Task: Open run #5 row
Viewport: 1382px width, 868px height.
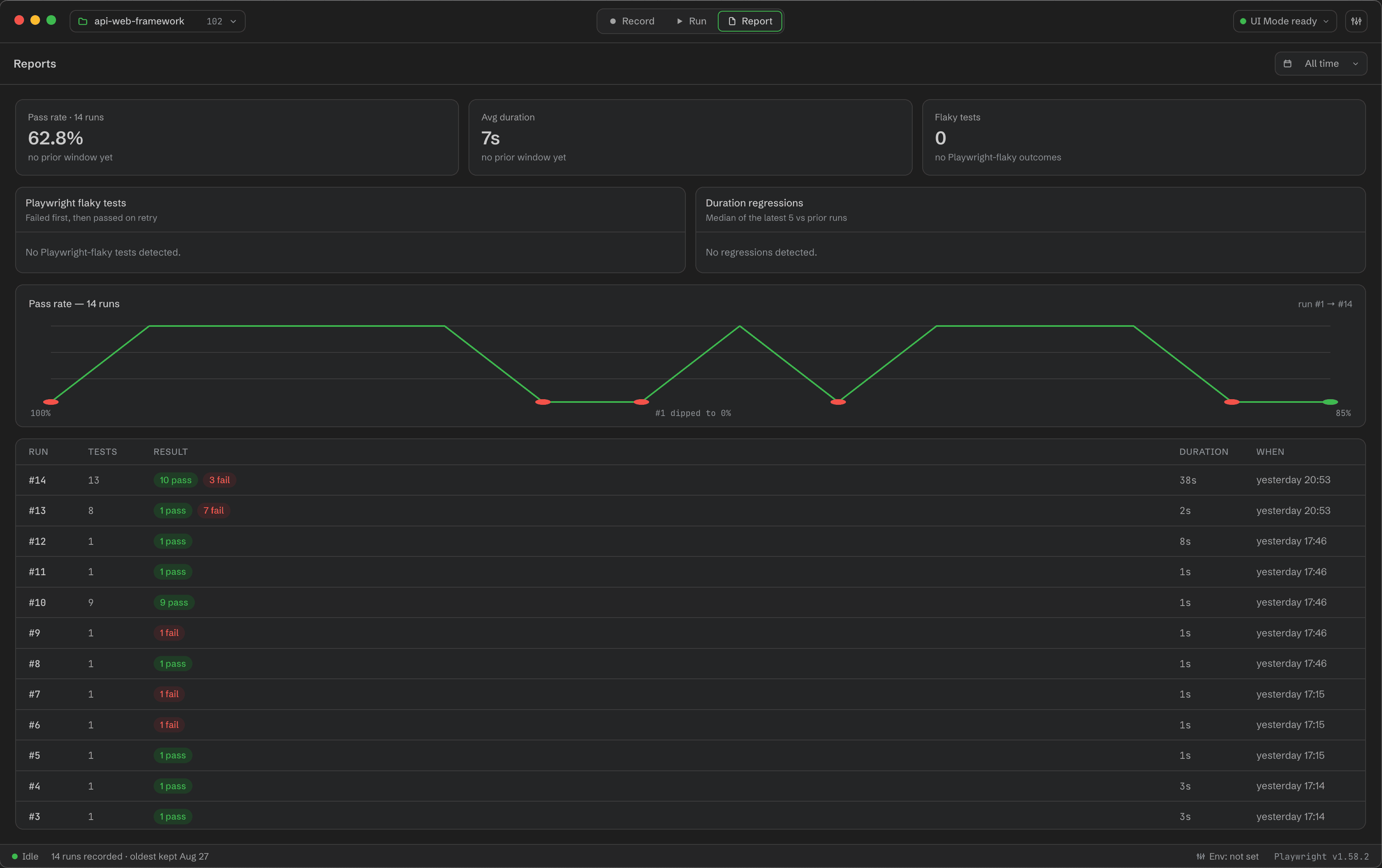Action: pos(691,756)
